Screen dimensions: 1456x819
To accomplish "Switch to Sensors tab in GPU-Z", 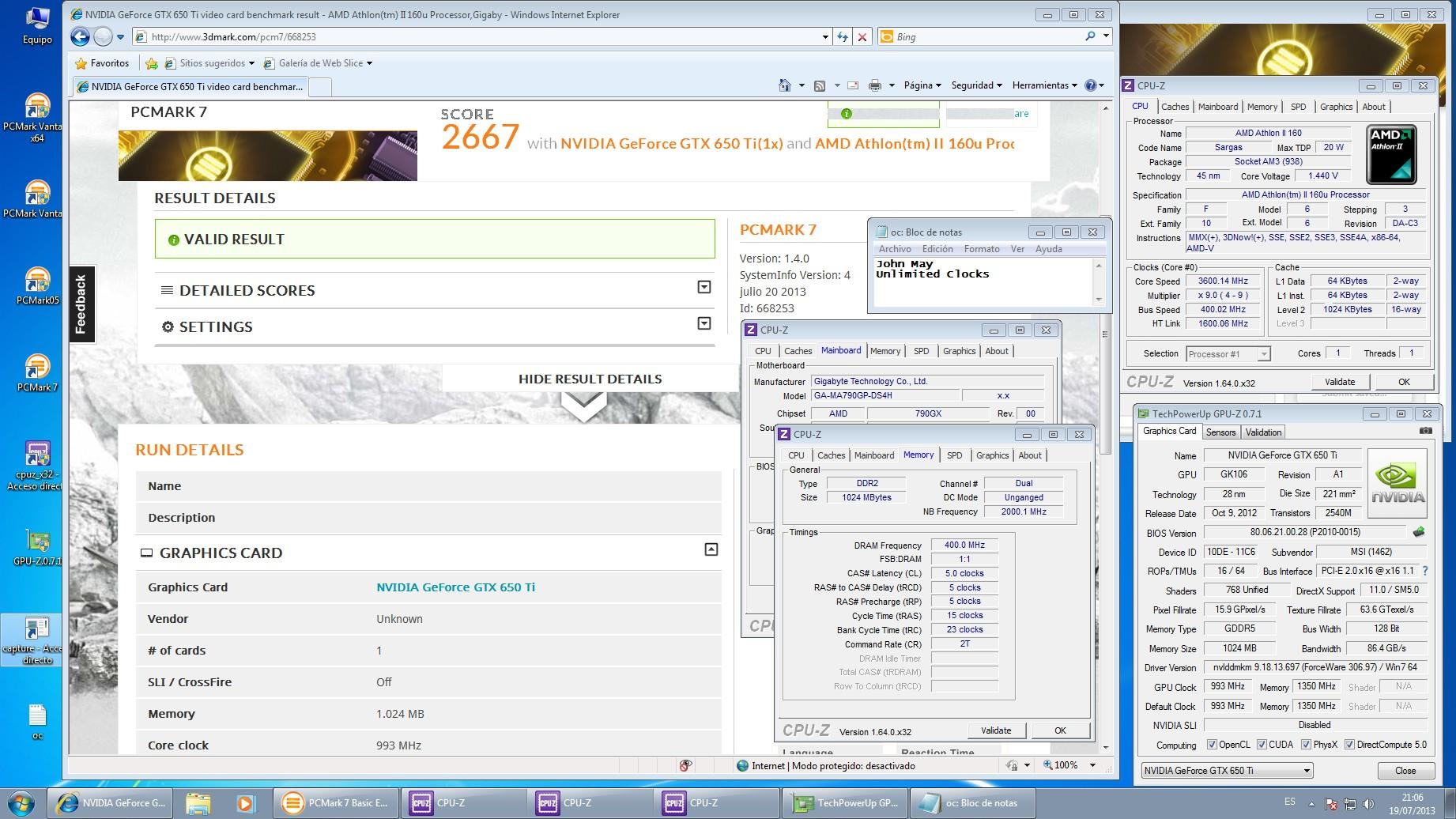I will click(x=1220, y=432).
